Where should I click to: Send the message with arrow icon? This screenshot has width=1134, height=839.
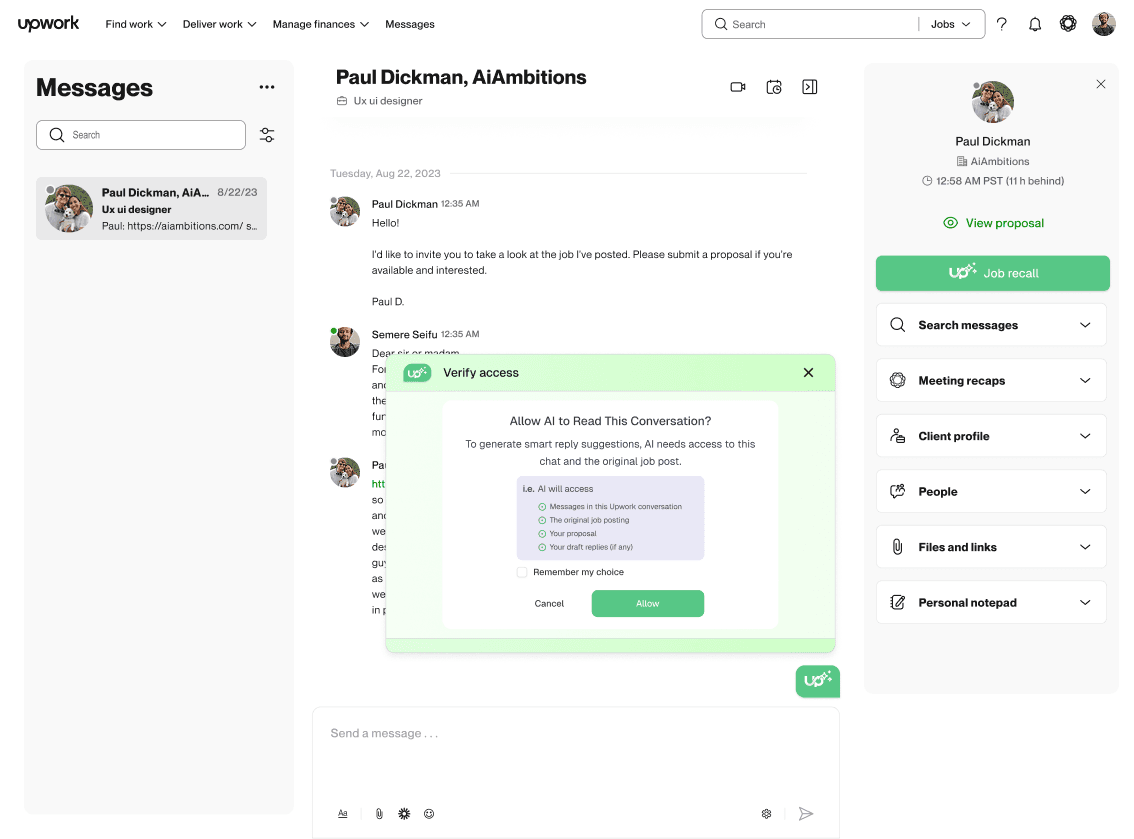806,814
